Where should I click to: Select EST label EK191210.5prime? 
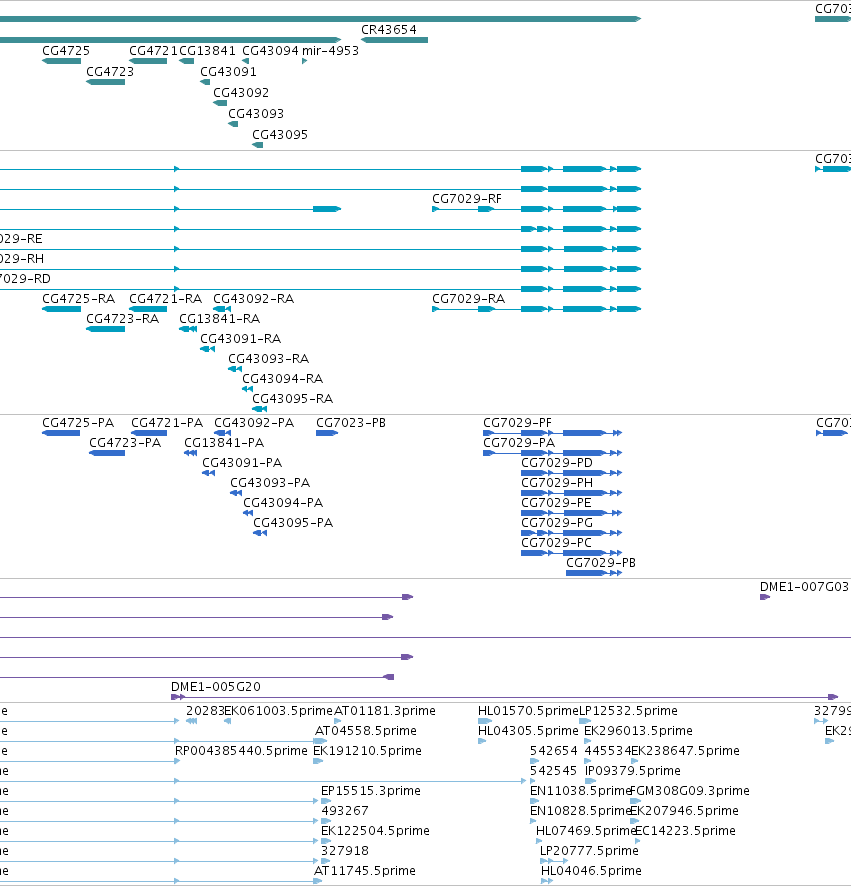click(x=367, y=750)
